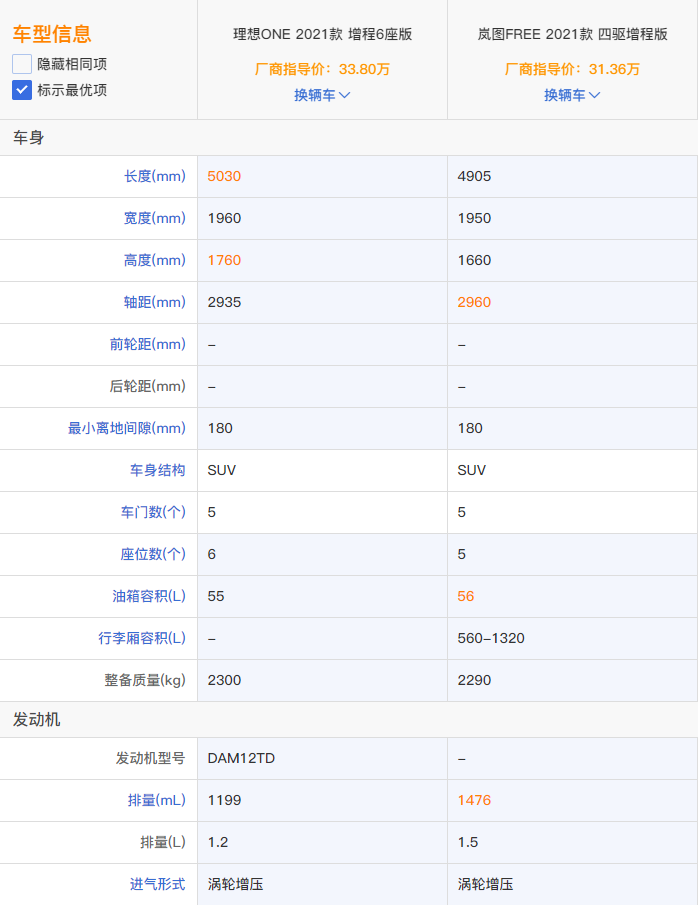Select seat count value 6
Viewport: 698px width, 905px height.
click(211, 554)
